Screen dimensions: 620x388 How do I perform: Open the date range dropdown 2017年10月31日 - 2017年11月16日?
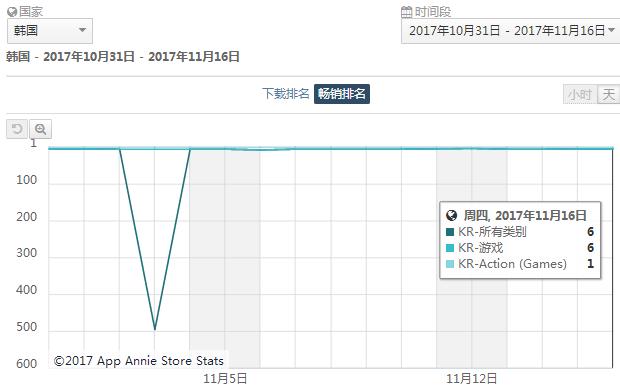(510, 31)
